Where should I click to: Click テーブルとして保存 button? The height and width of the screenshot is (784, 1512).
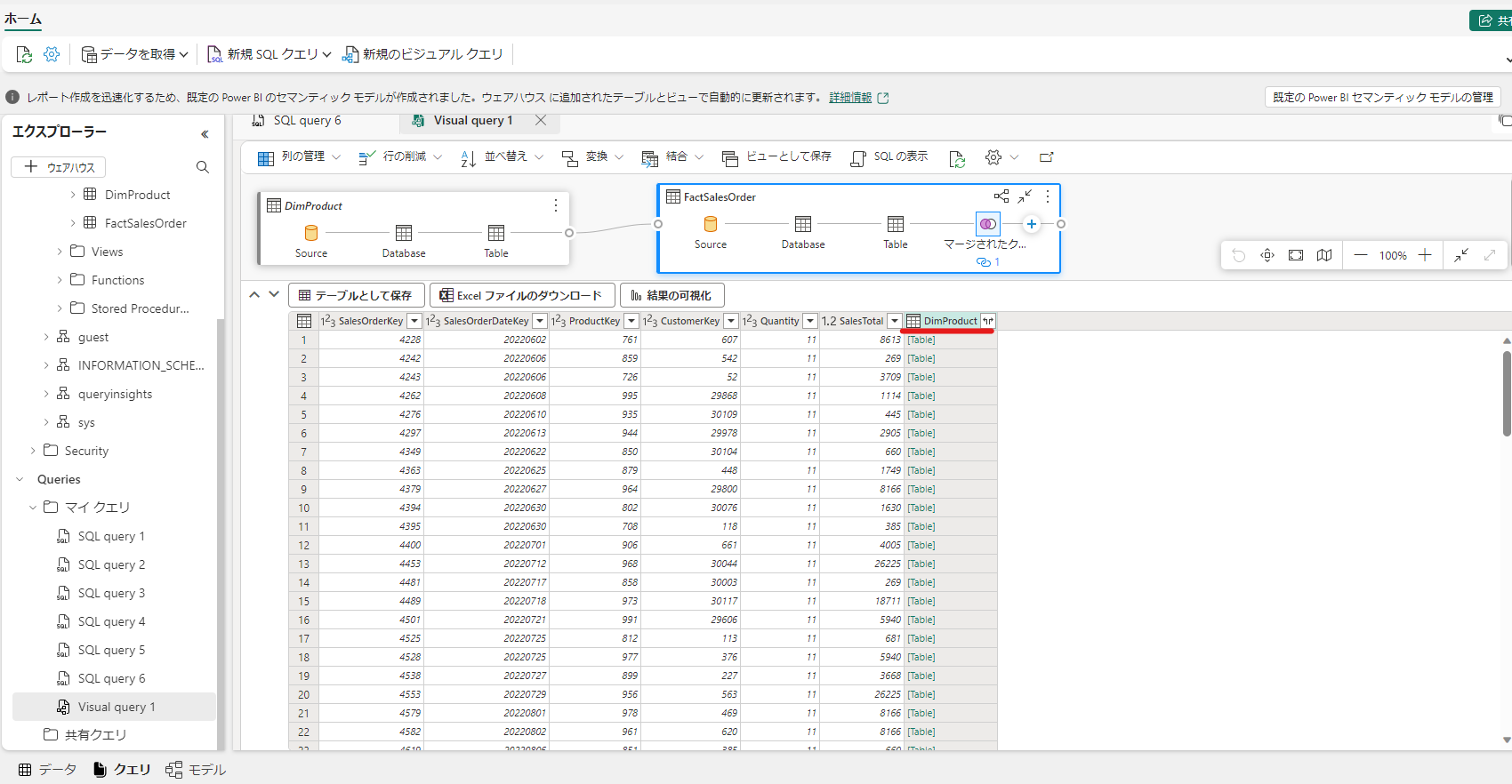pos(355,295)
